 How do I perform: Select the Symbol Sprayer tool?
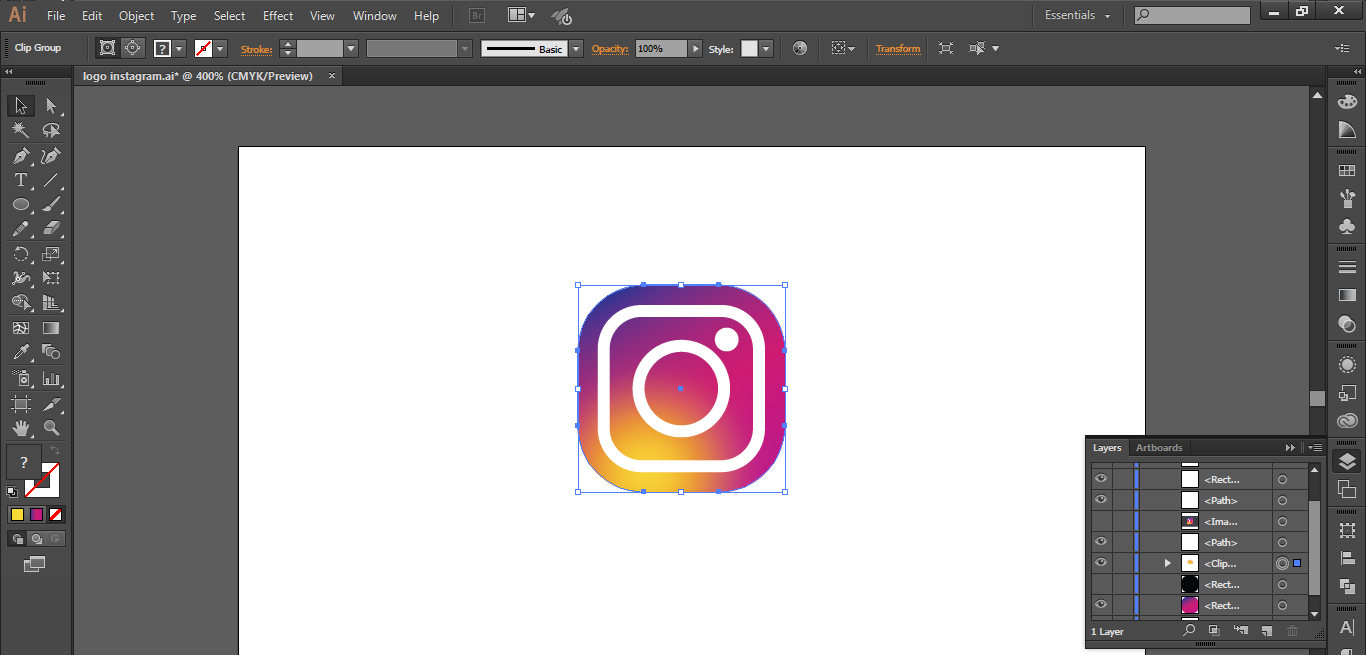tap(20, 378)
